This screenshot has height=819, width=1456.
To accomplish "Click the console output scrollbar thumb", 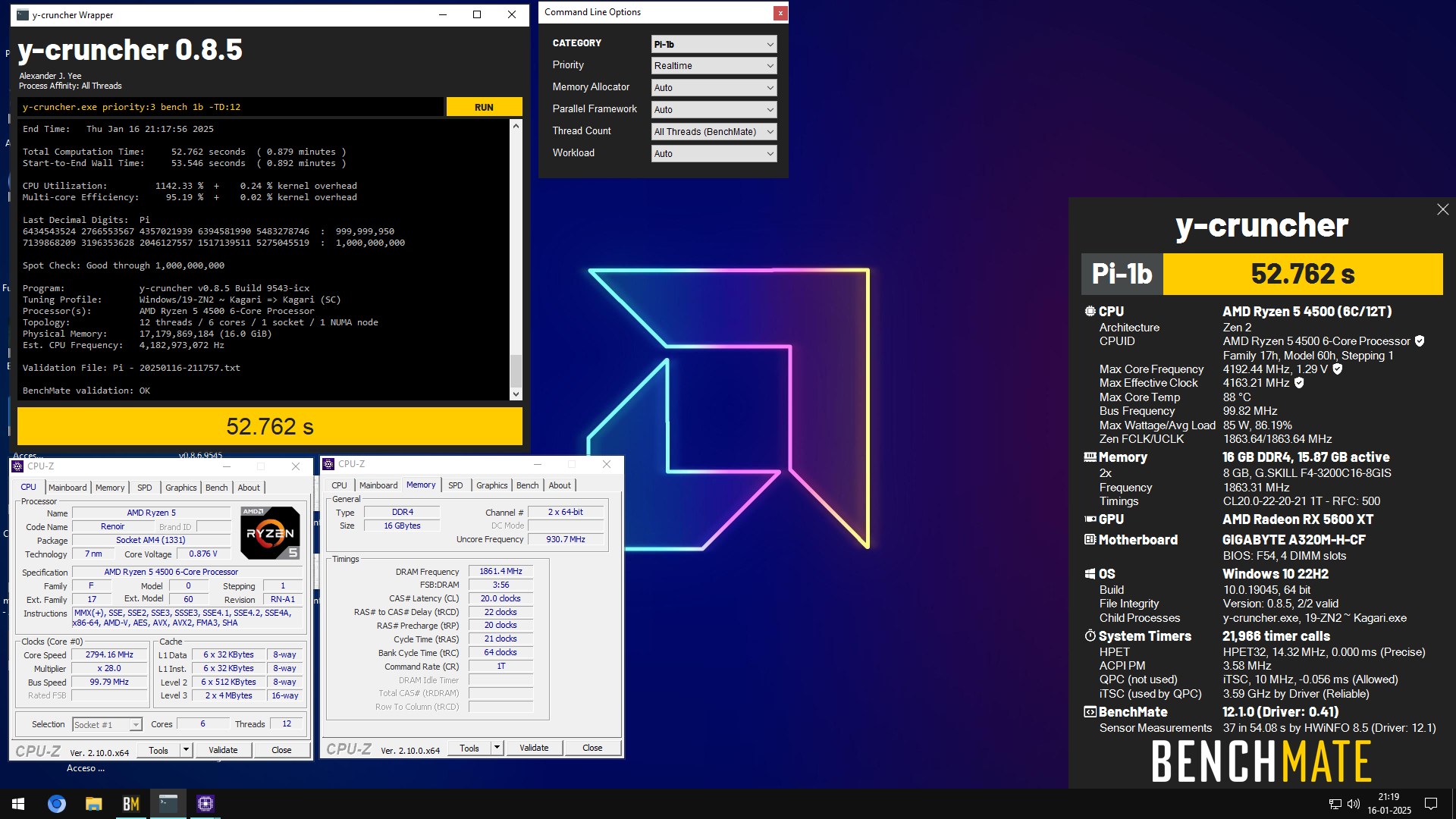I will (516, 371).
